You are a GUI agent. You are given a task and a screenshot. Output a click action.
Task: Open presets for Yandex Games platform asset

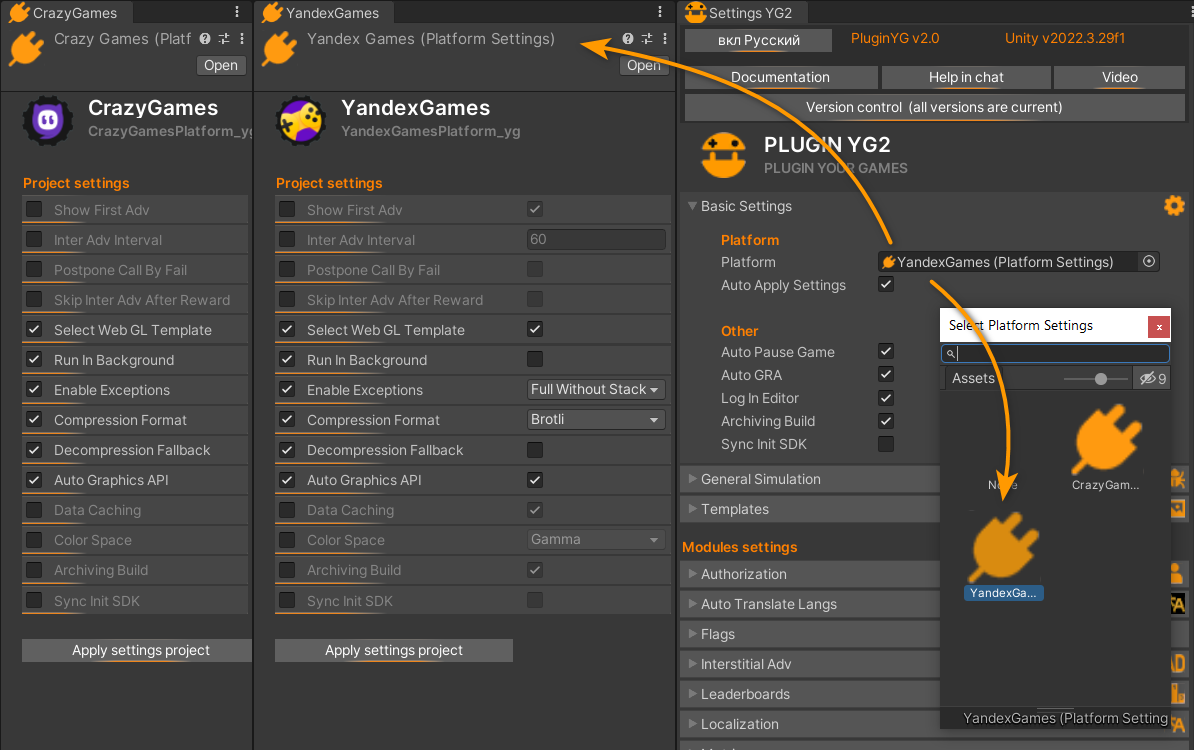[646, 38]
